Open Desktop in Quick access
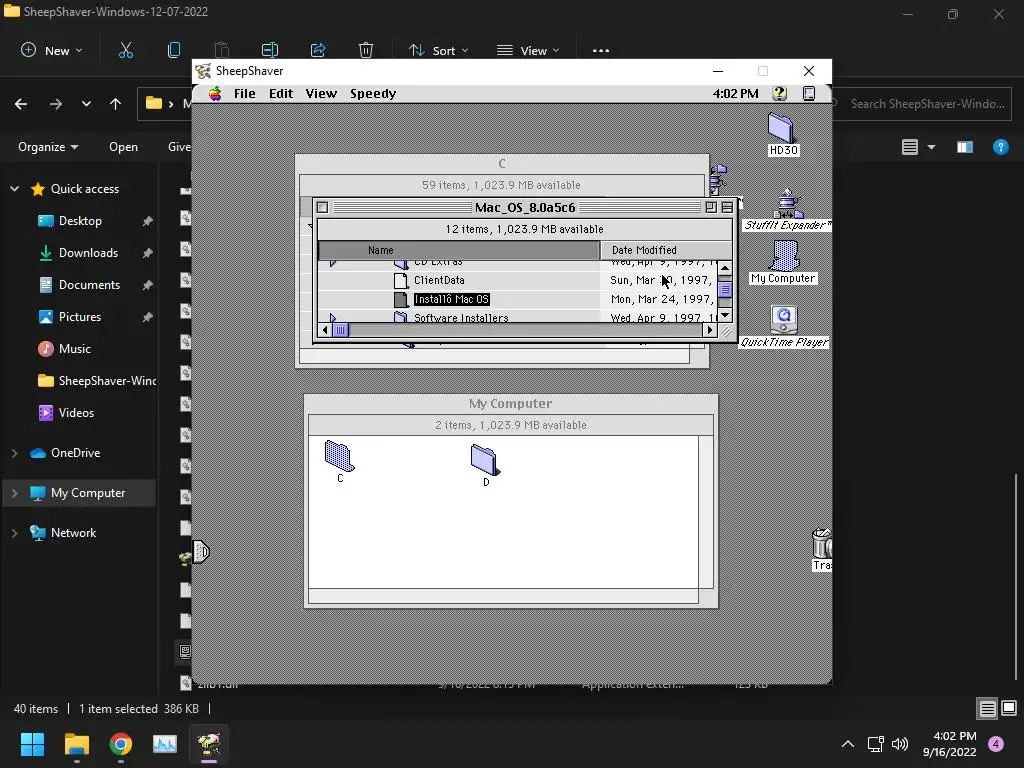 click(x=80, y=221)
